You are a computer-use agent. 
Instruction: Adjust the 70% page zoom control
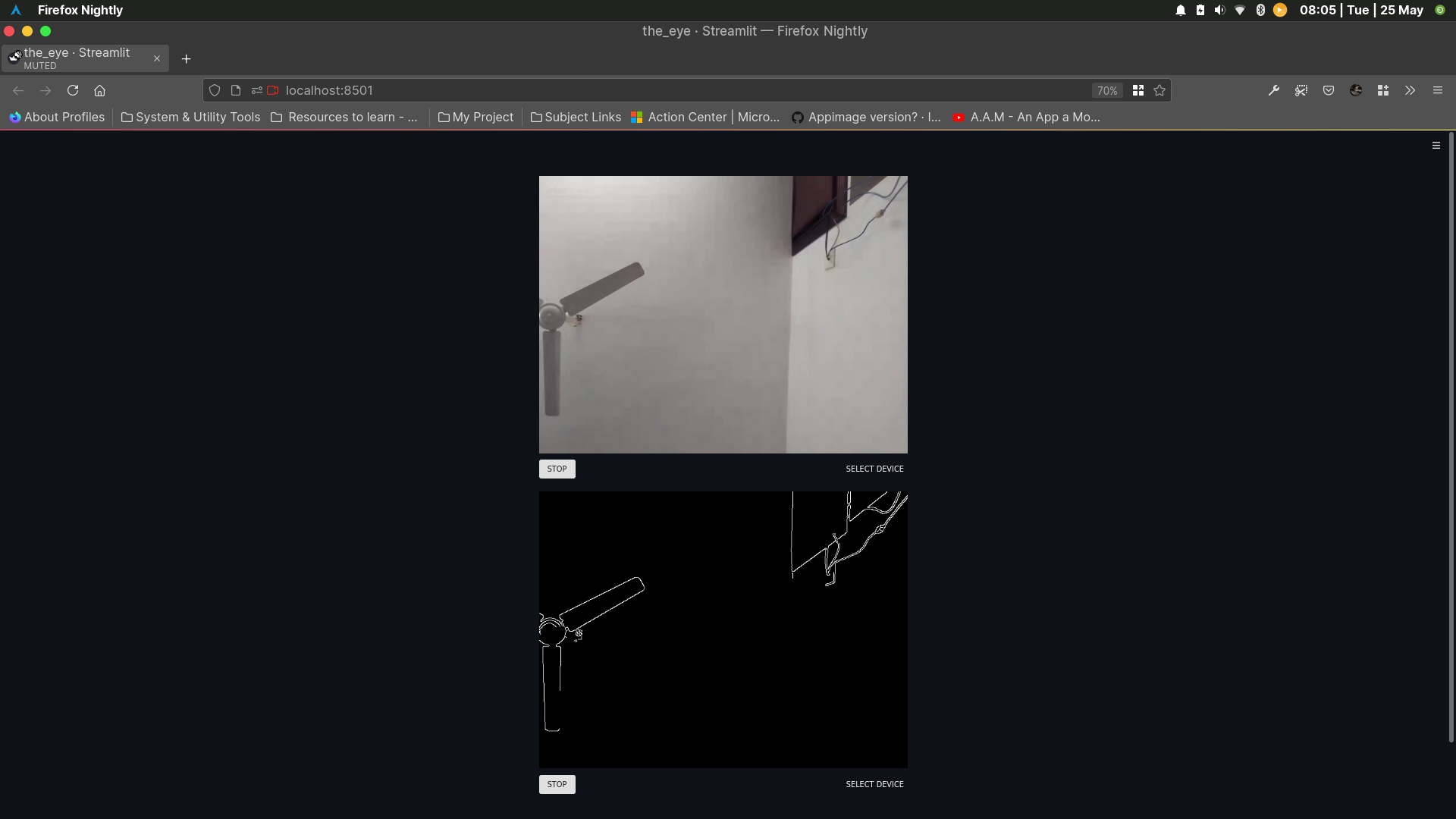(x=1106, y=90)
